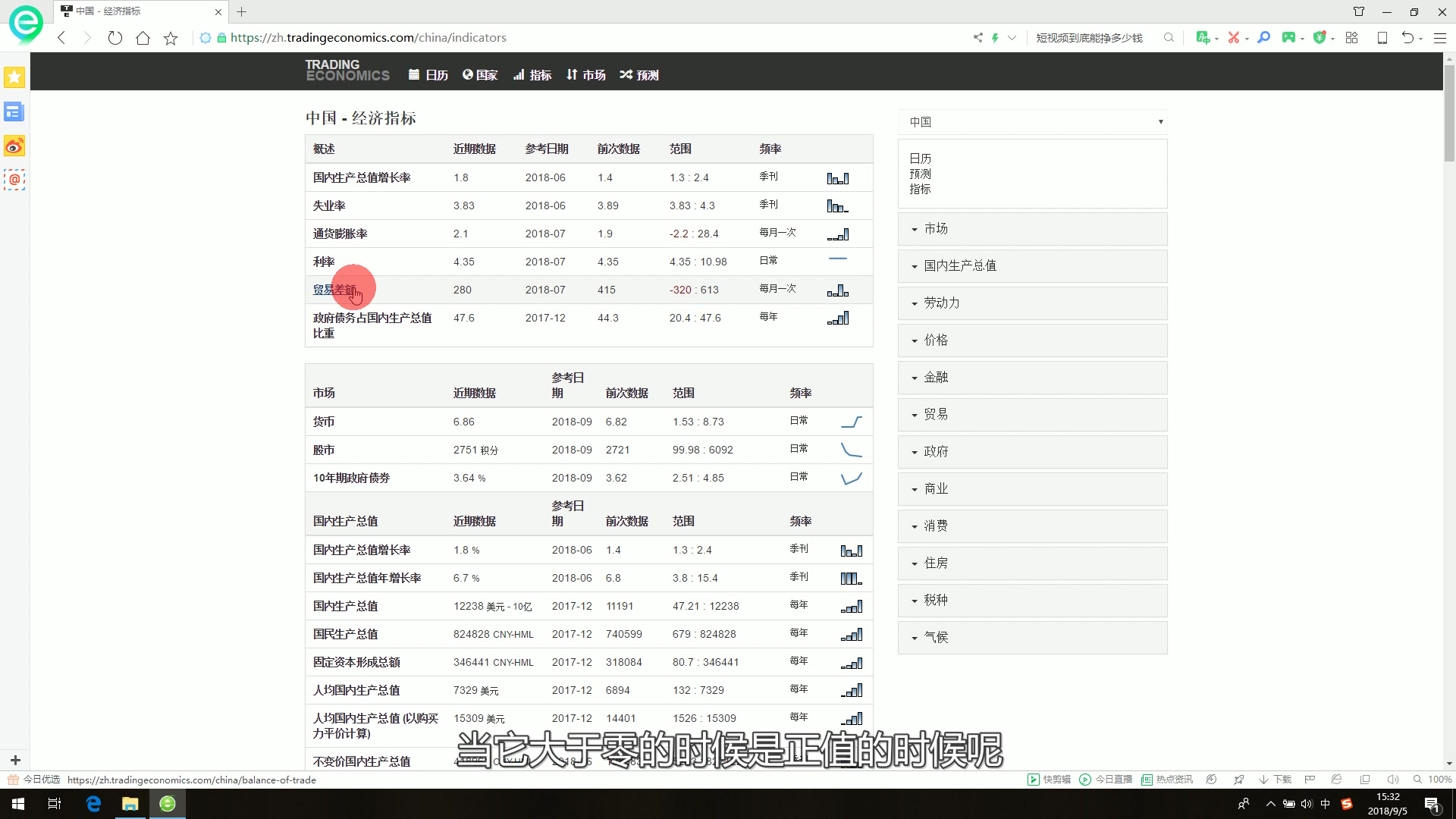Open the 通货膨胀率 indicator link
The image size is (1456, 819).
point(340,234)
